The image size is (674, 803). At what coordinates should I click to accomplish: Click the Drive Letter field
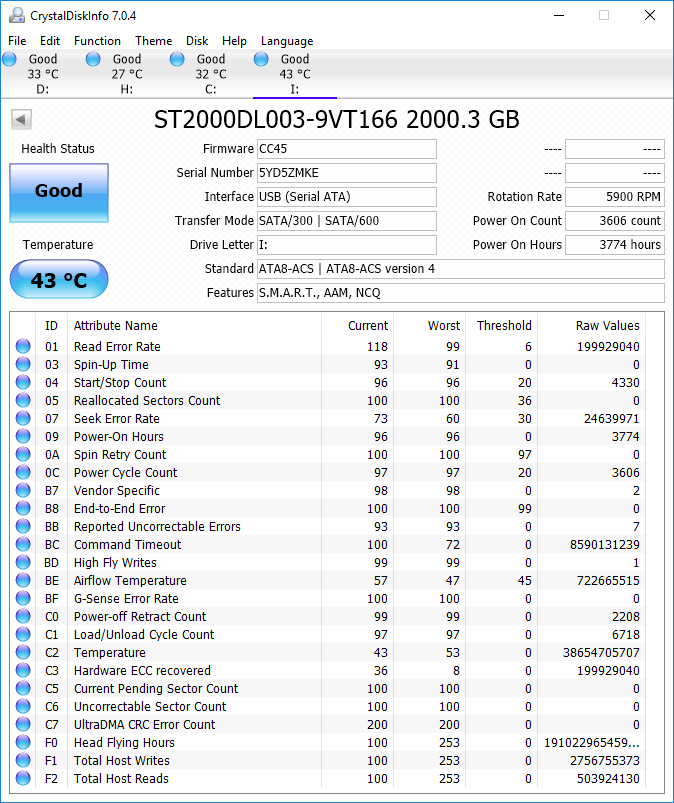(347, 245)
